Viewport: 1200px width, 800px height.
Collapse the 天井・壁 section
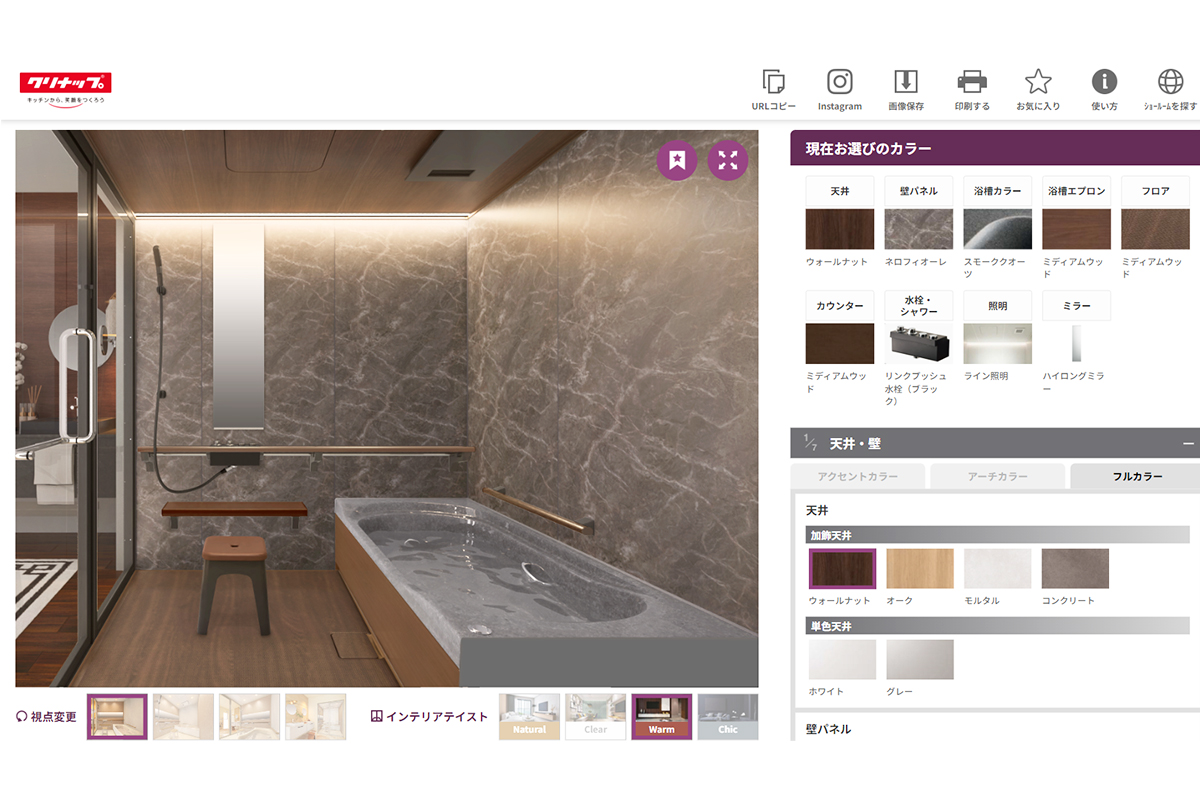[1188, 443]
